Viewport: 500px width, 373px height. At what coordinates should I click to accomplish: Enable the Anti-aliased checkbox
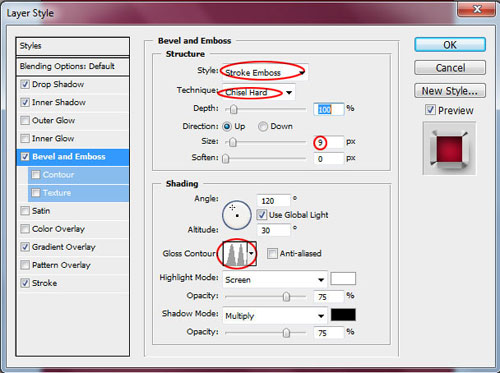(272, 253)
